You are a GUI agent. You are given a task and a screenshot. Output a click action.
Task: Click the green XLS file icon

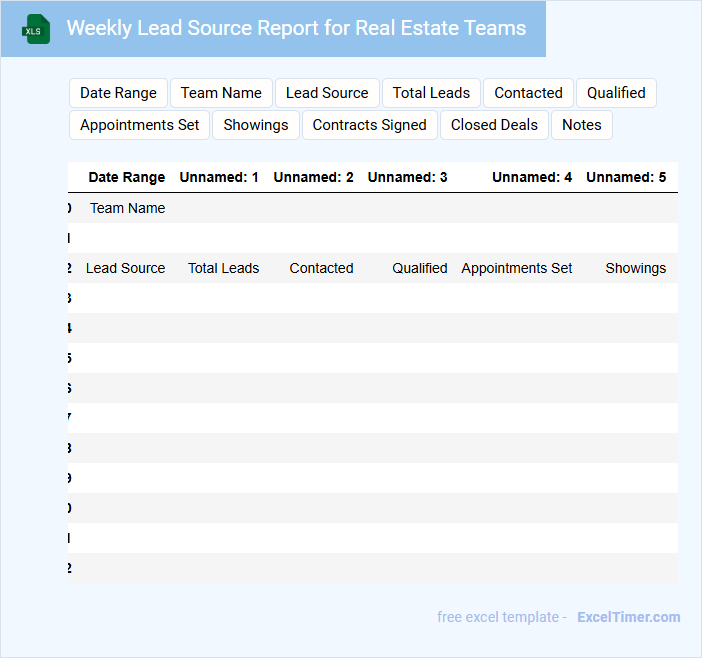tap(36, 29)
